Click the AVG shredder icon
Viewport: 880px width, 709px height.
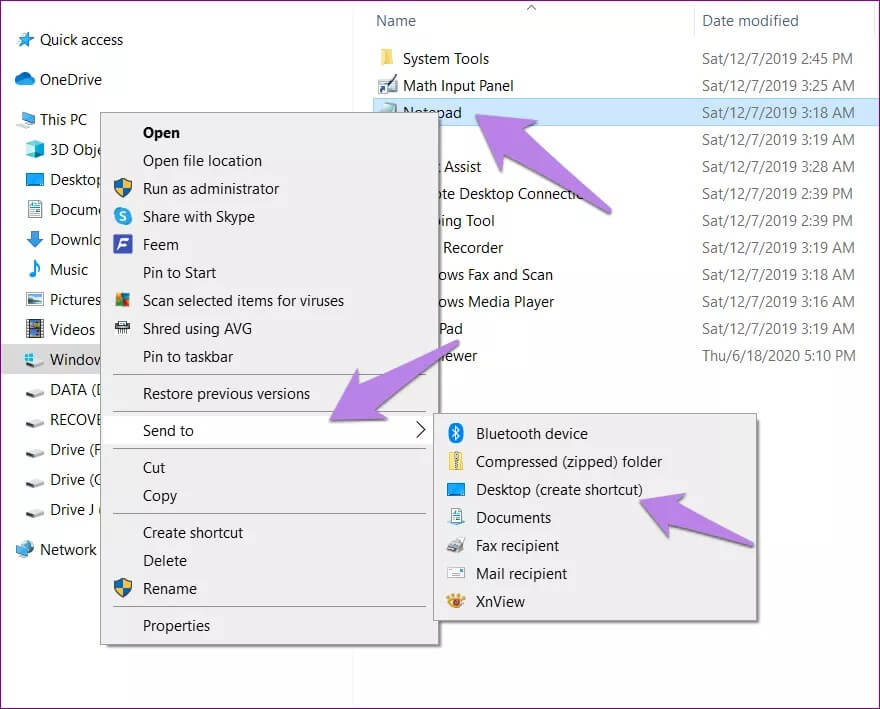pos(122,328)
